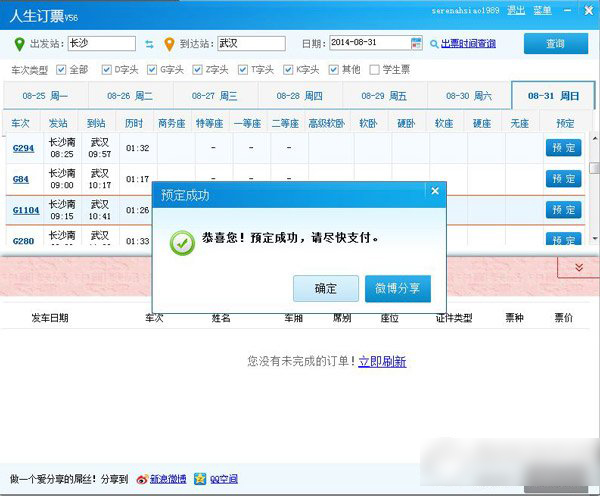The height and width of the screenshot is (496, 600).
Task: Swap departure and arrival stations
Action: (x=149, y=44)
